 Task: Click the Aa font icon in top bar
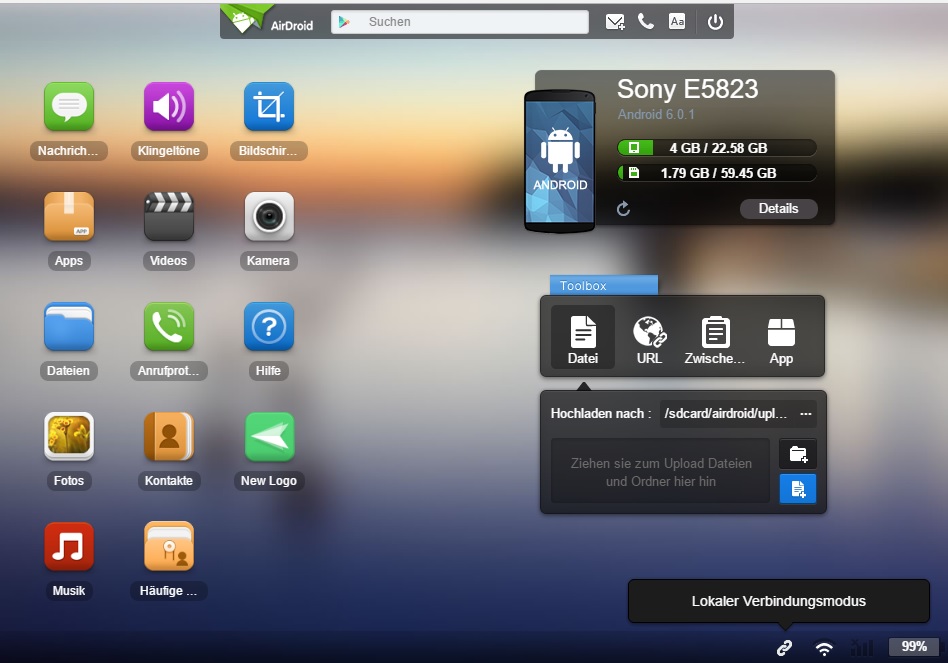(677, 22)
